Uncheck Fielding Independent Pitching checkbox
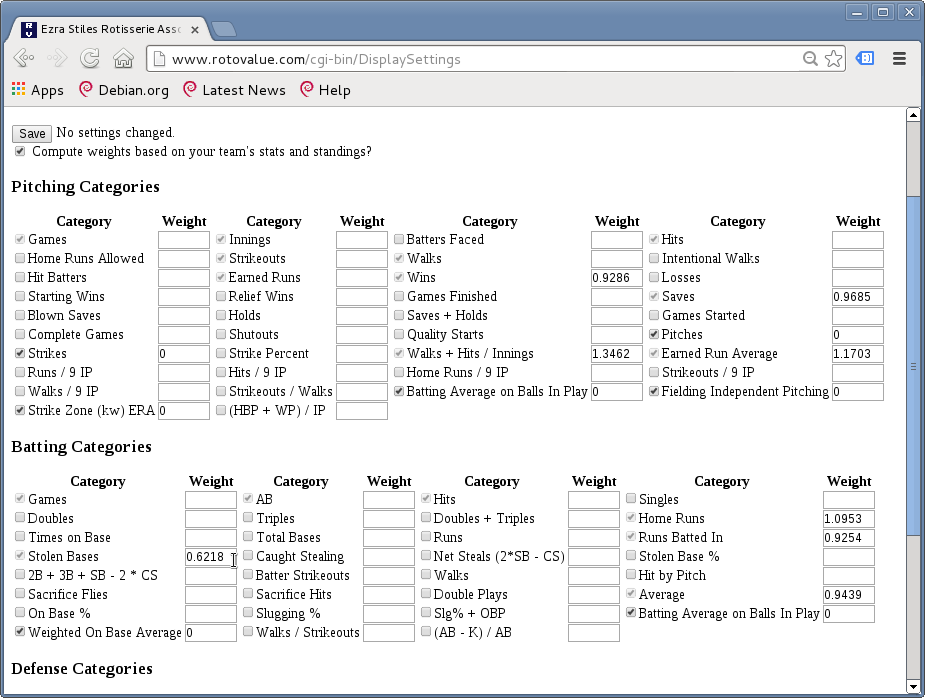 654,391
